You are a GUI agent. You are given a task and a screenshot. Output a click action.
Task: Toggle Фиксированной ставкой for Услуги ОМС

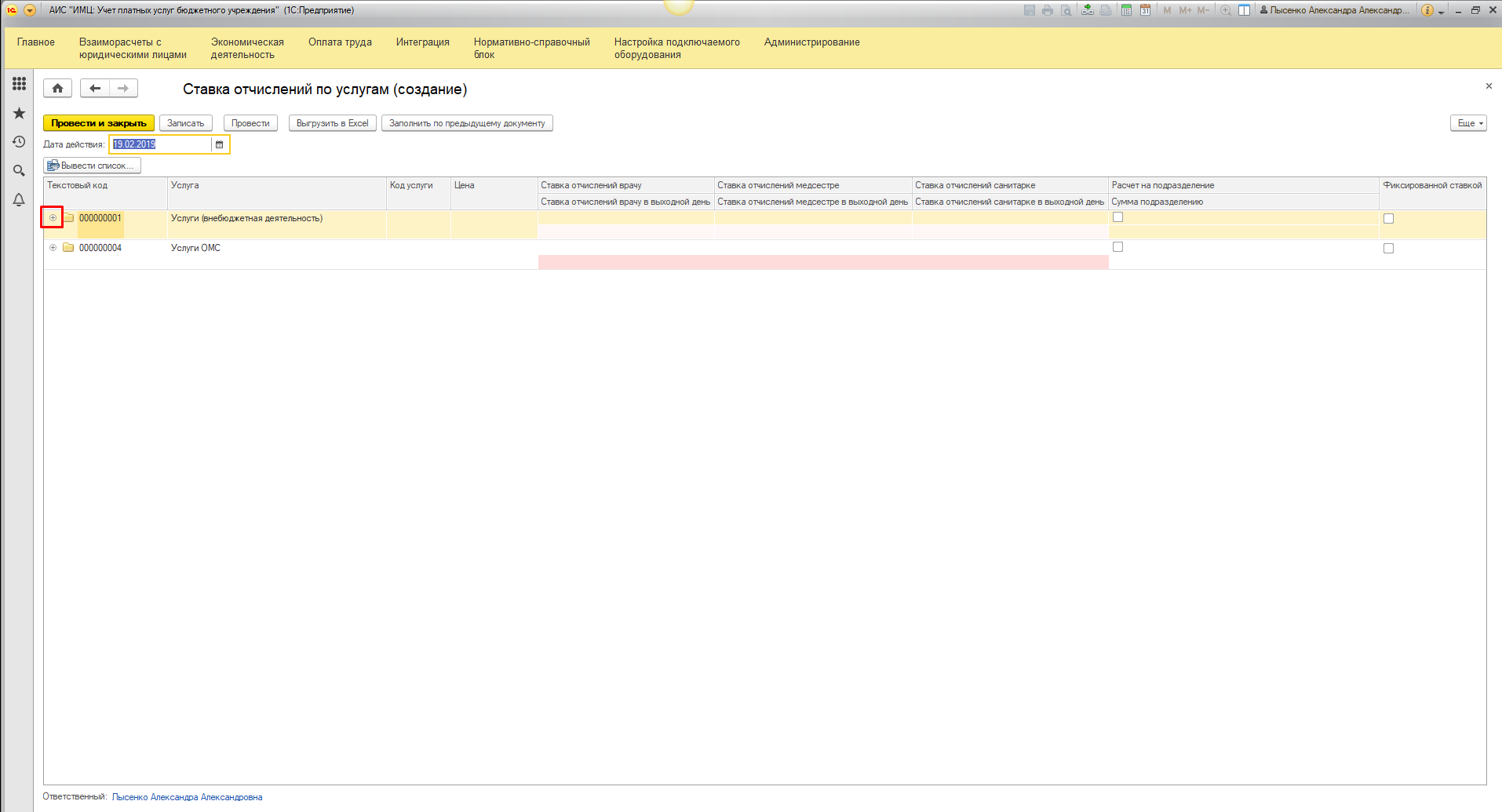1388,249
